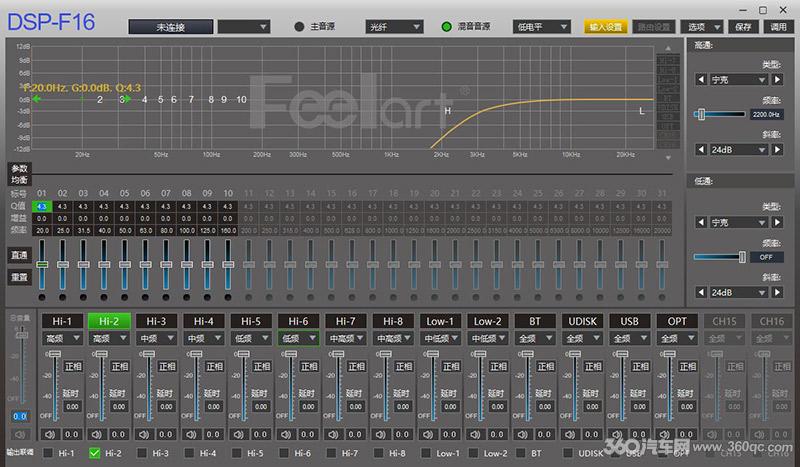
Task: Click the low-pass frequency slider handle
Action: pyautogui.click(x=742, y=257)
